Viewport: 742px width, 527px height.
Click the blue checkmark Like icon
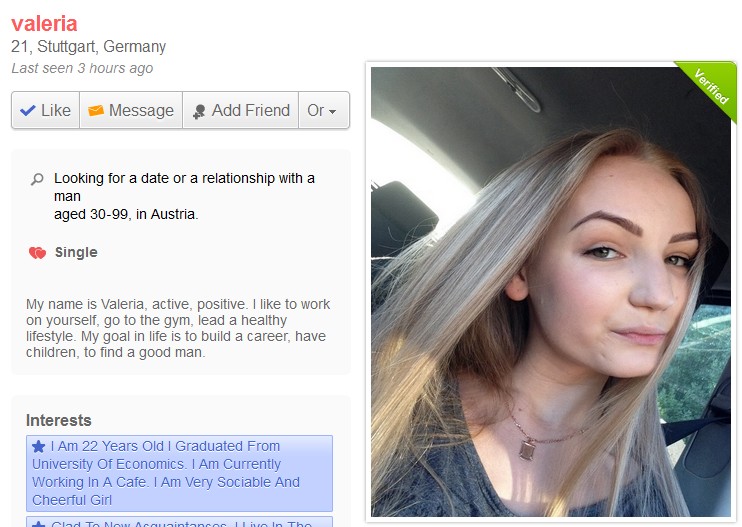point(28,111)
